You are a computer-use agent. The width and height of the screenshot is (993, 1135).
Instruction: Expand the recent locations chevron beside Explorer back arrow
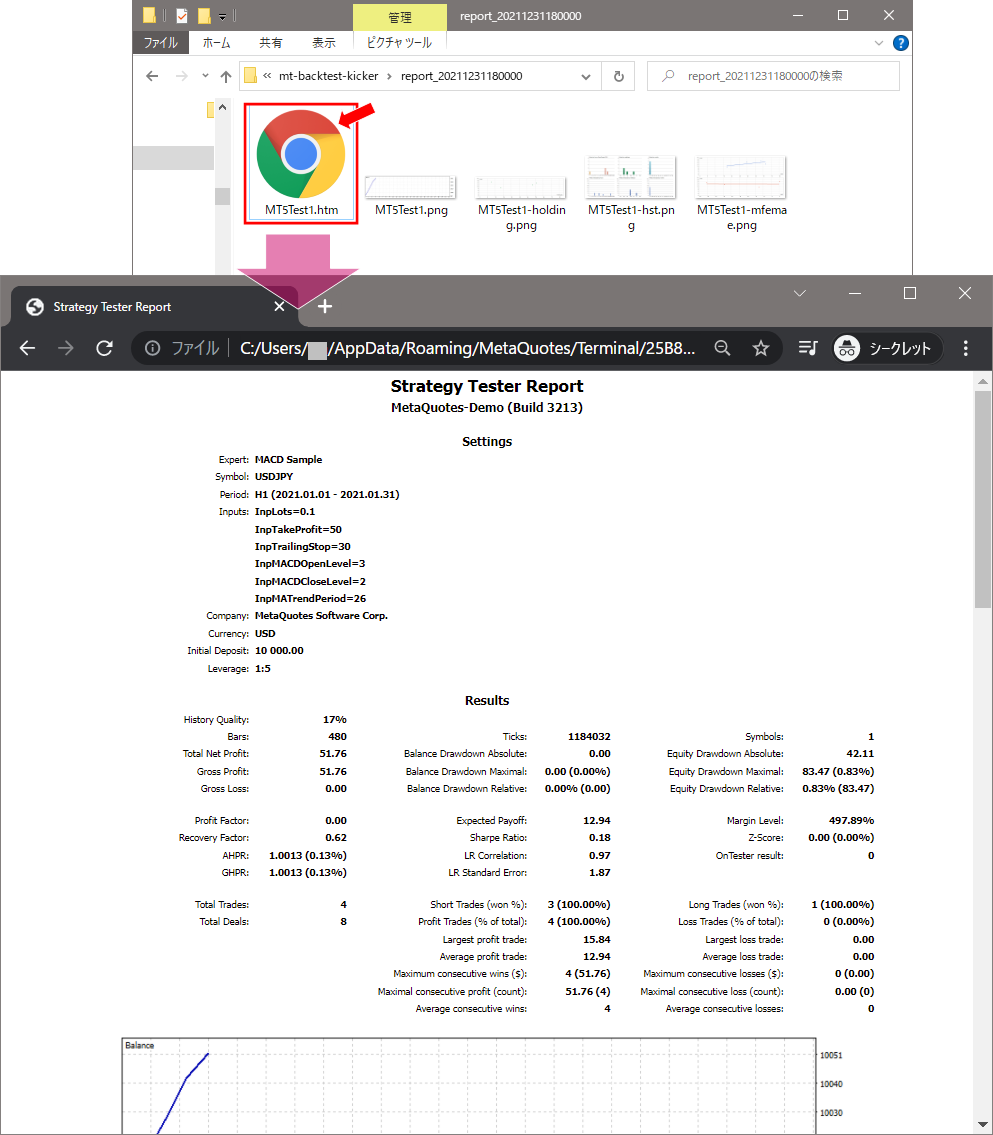(x=205, y=76)
